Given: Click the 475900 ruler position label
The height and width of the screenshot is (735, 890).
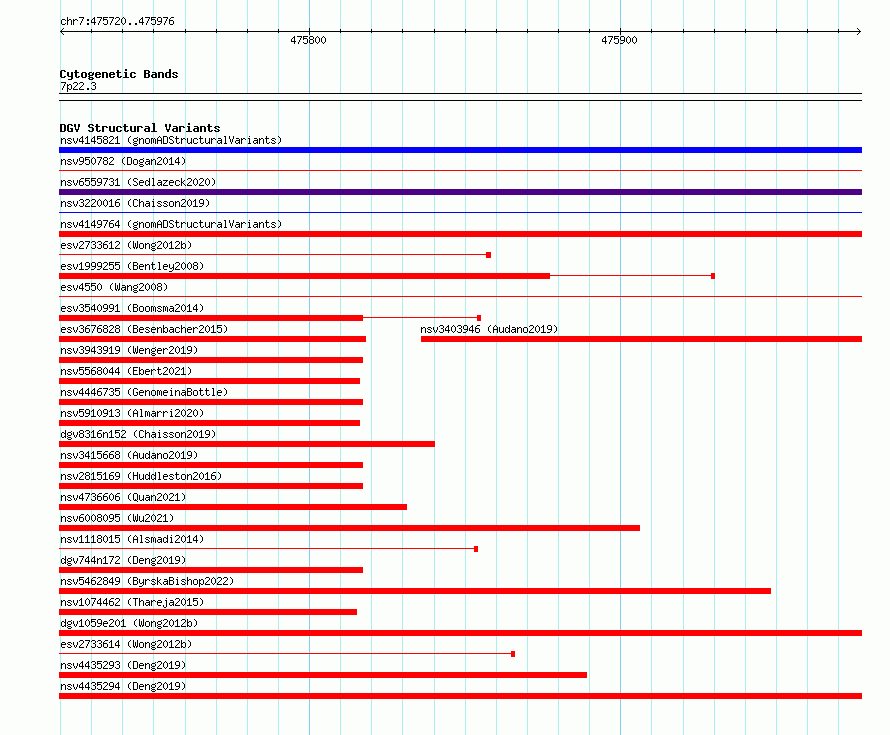Looking at the screenshot, I should [619, 40].
